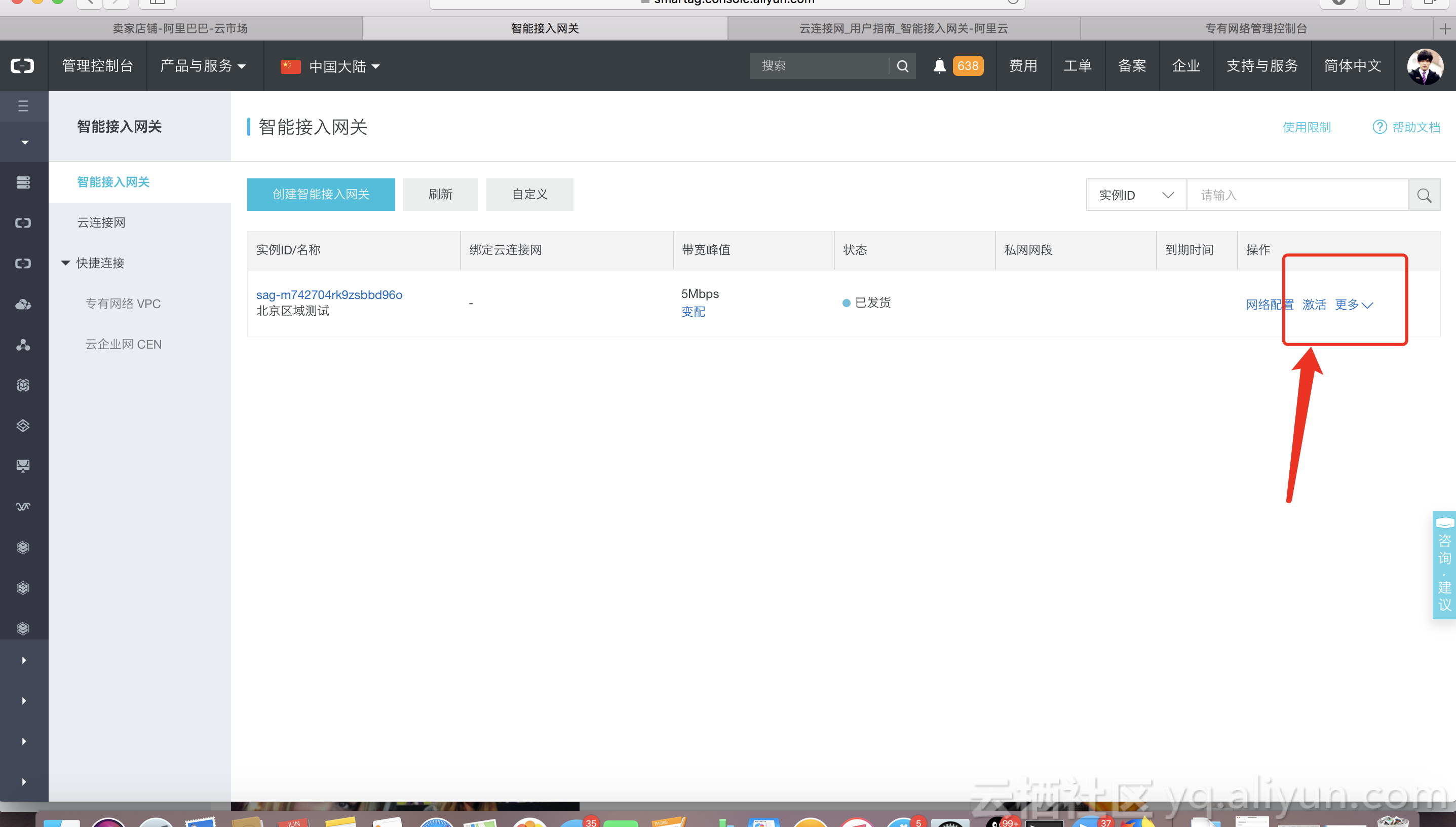Collapse the downward triangle in left rail
This screenshot has width=1456, height=827.
(24, 142)
